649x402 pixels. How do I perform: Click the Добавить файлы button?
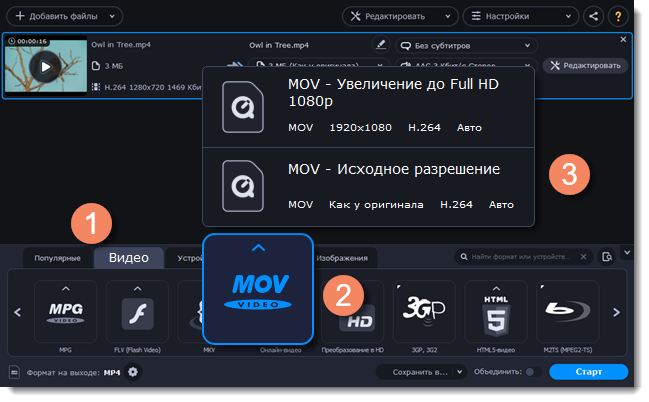point(64,16)
